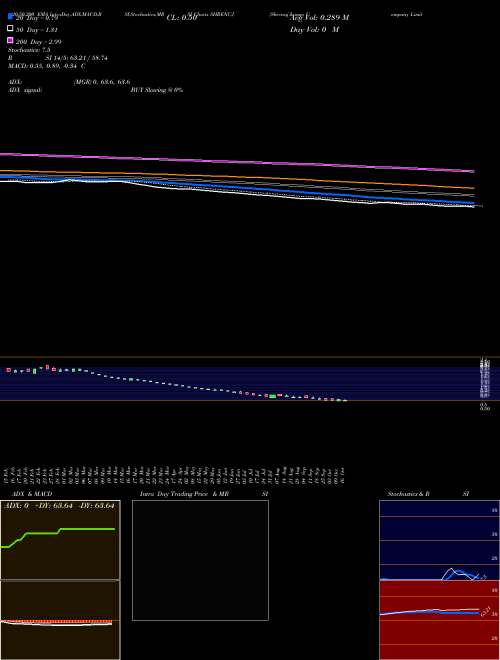The width and height of the screenshot is (500, 660).
Task: Select the '50 Day = 1.31' legend text
Action: (x=37, y=30)
